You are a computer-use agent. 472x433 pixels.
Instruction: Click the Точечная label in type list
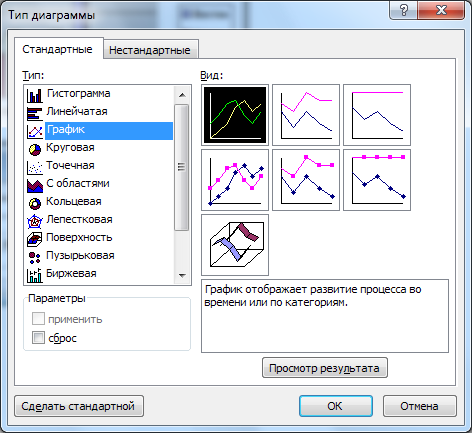pos(70,165)
